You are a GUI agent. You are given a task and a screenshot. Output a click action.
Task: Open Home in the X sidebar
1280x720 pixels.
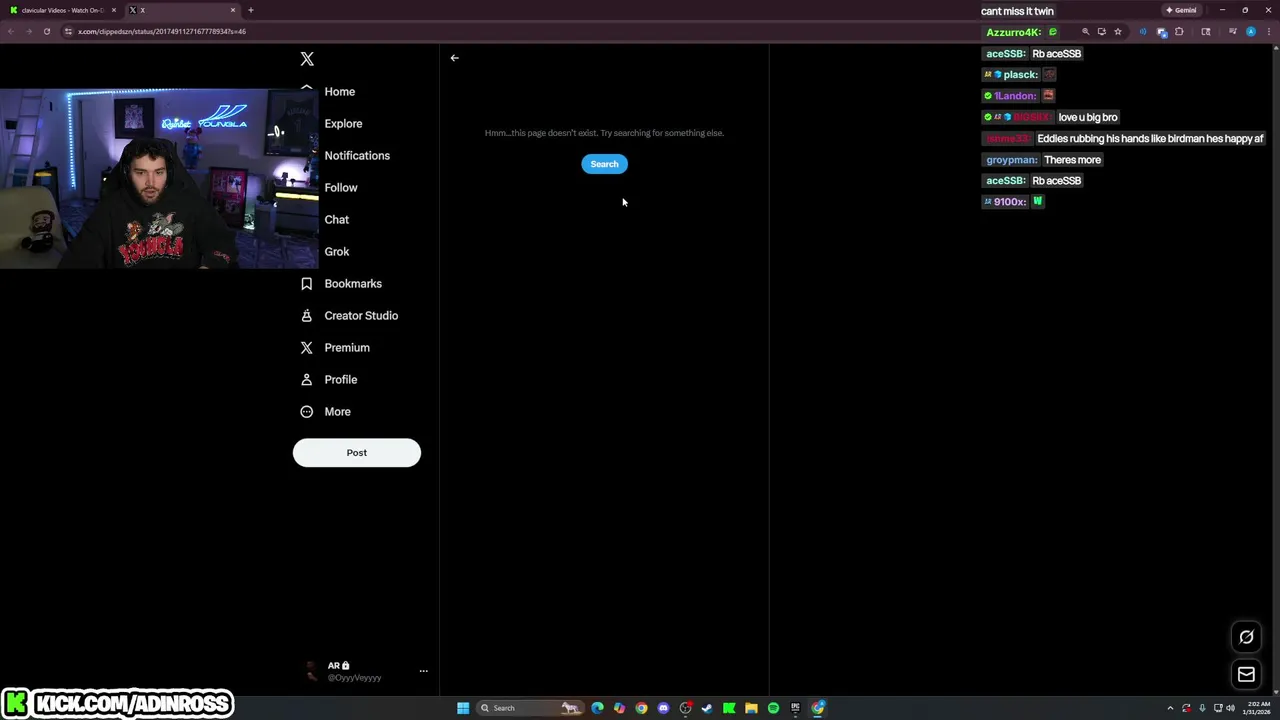(339, 92)
